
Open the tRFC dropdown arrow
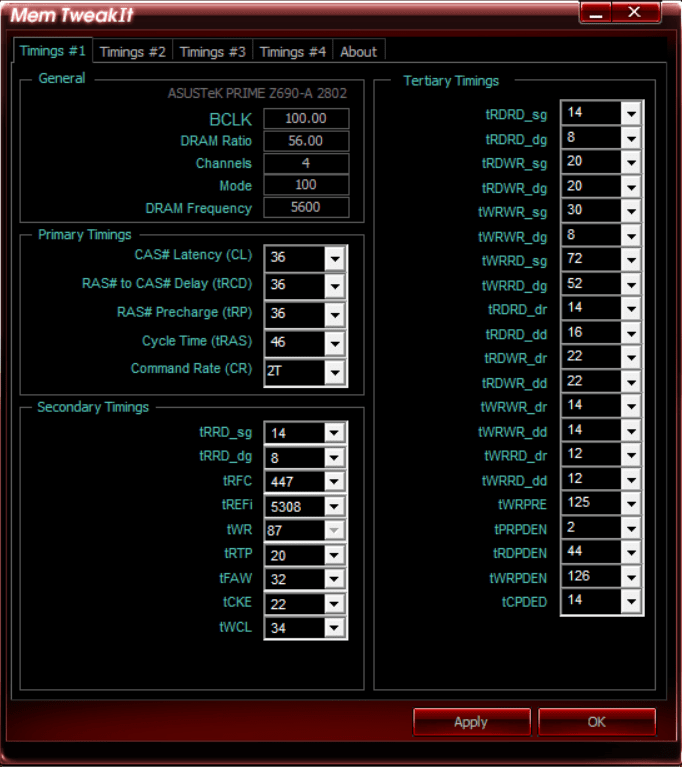click(x=334, y=482)
